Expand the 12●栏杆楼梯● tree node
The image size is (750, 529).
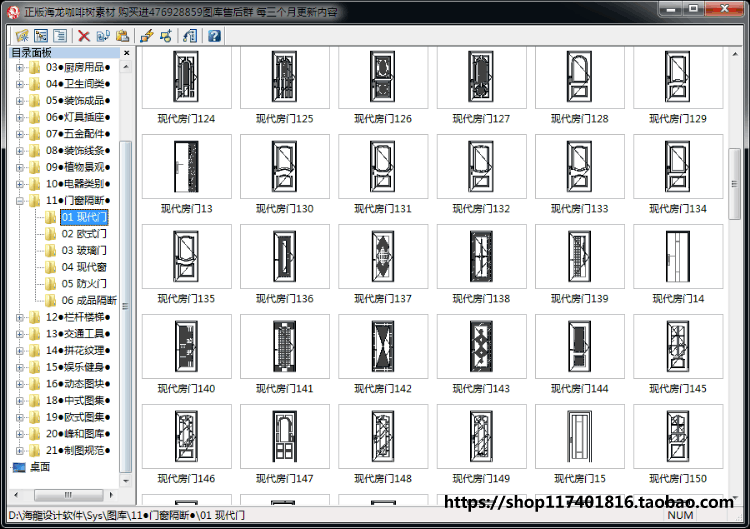[20, 318]
